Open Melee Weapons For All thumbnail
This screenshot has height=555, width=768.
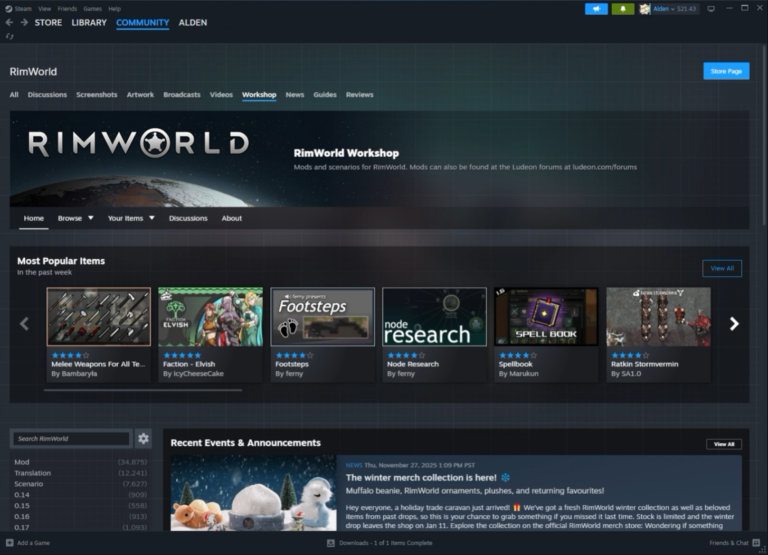point(98,316)
